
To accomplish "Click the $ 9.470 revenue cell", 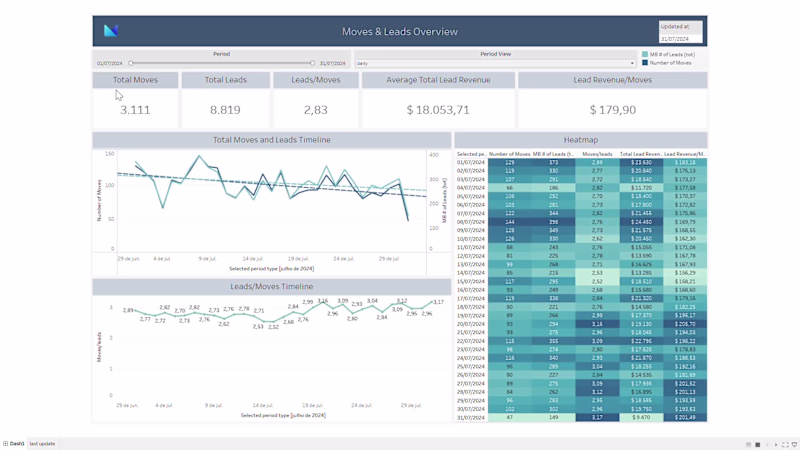I will coord(641,418).
